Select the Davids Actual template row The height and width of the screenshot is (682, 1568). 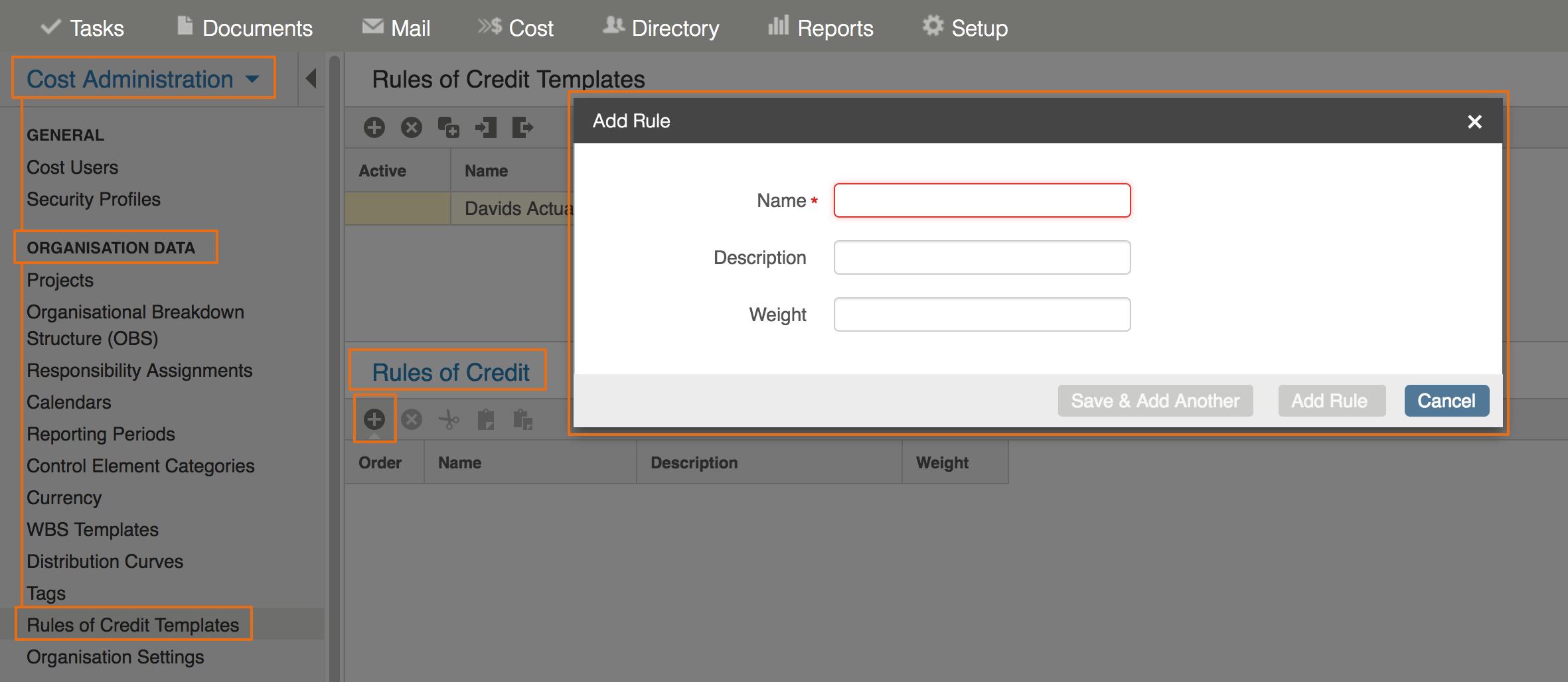coord(458,208)
